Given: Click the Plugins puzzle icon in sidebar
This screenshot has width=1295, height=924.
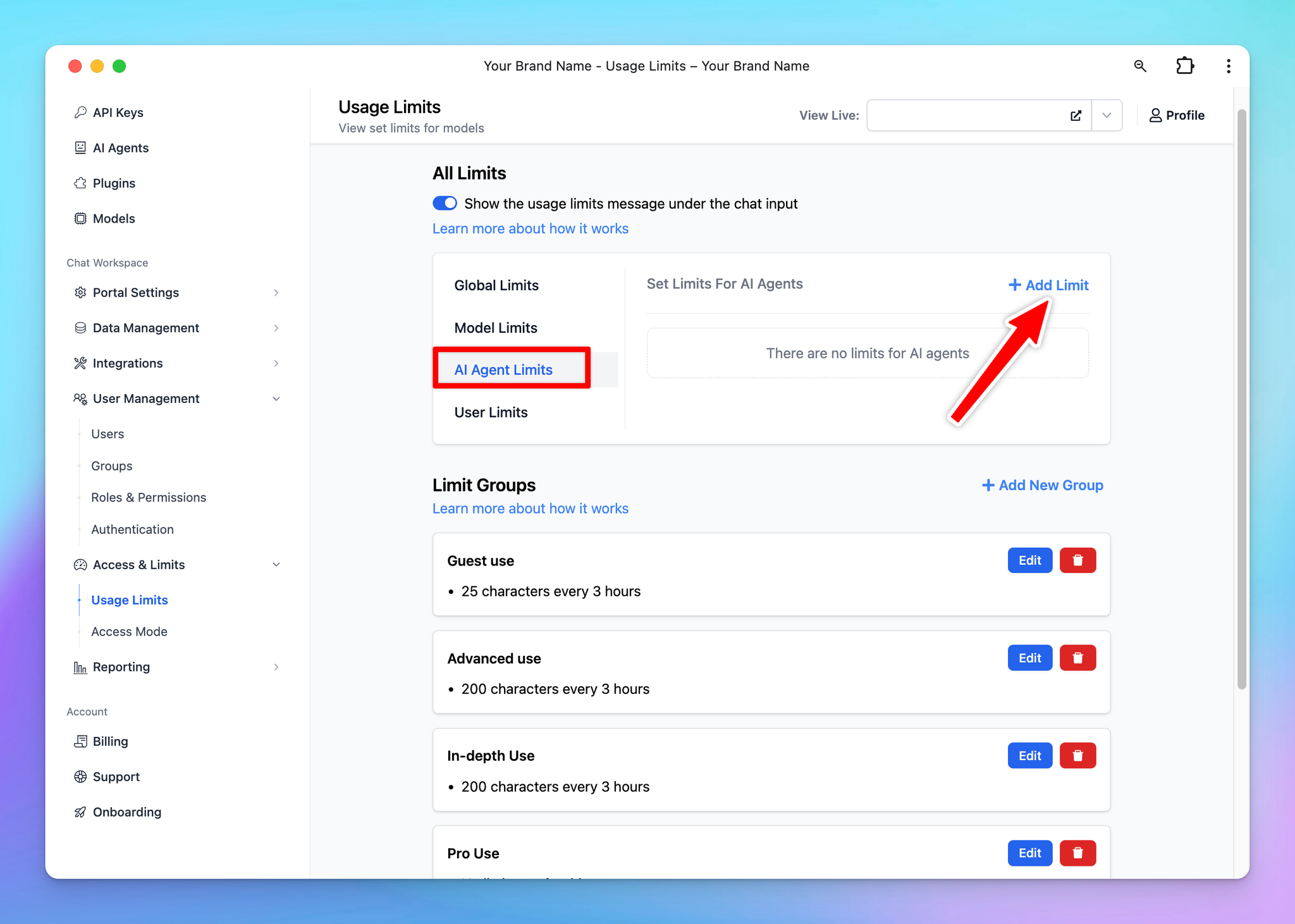Looking at the screenshot, I should pos(80,183).
